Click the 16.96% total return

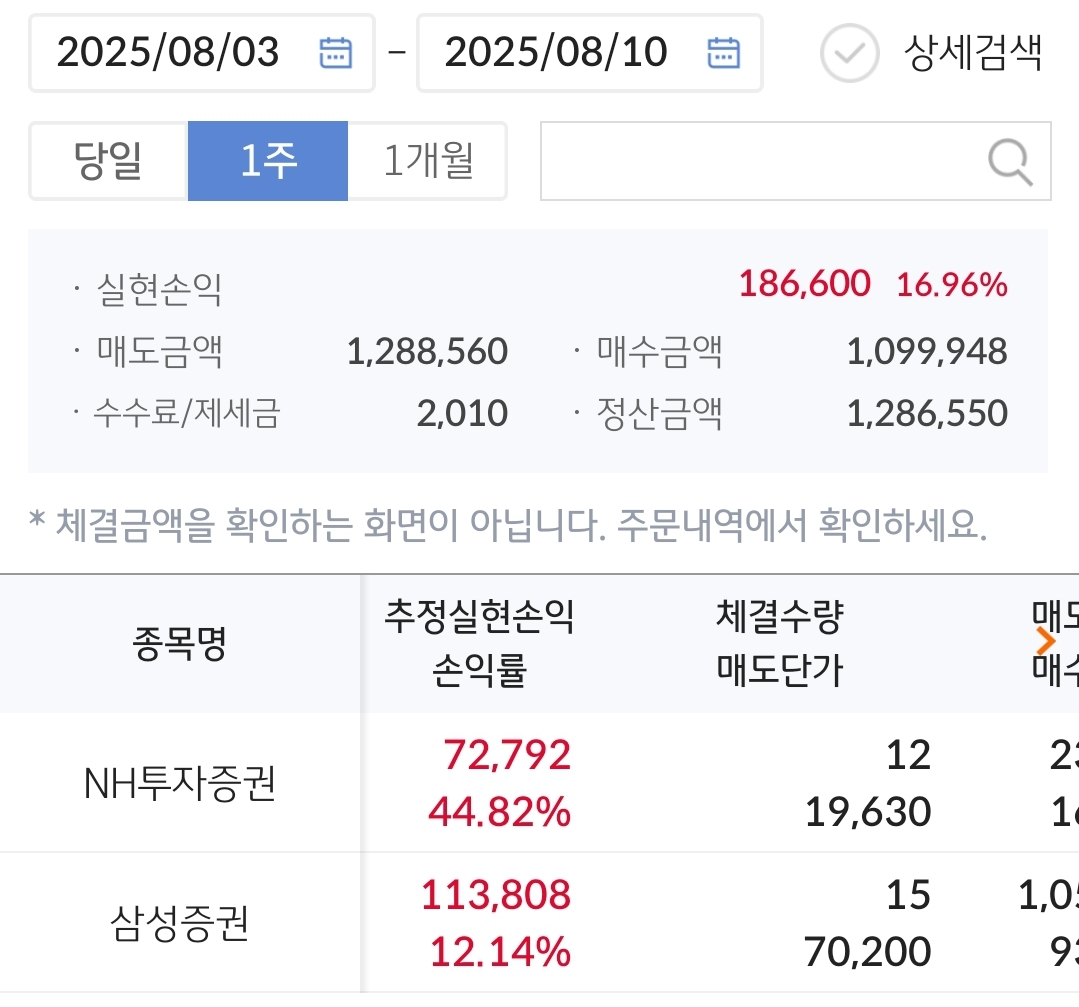pyautogui.click(x=952, y=284)
